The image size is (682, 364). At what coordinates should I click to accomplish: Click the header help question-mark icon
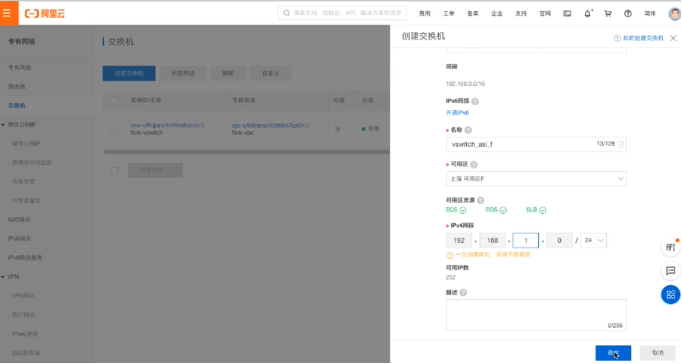point(628,13)
